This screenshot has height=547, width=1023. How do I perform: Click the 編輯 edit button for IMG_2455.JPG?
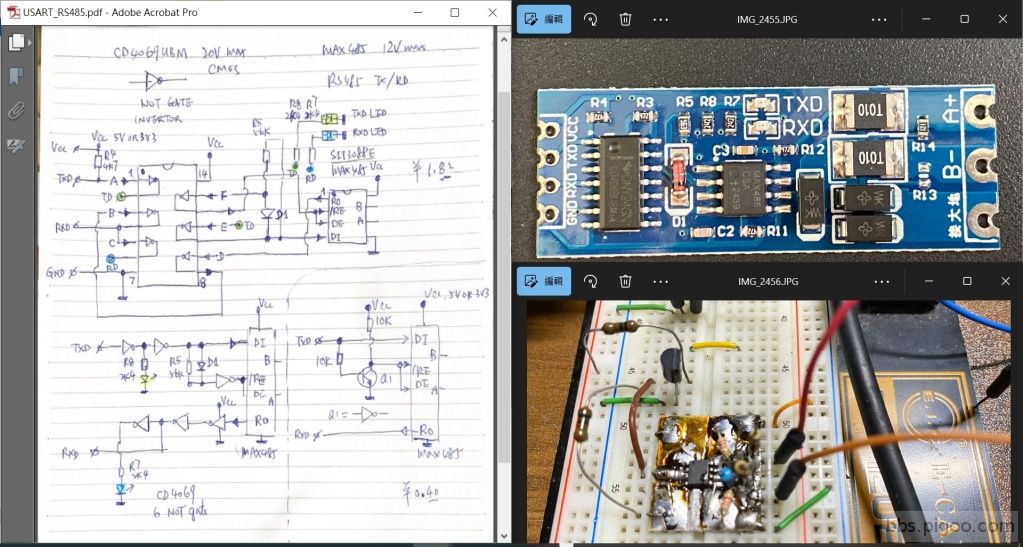coord(544,19)
